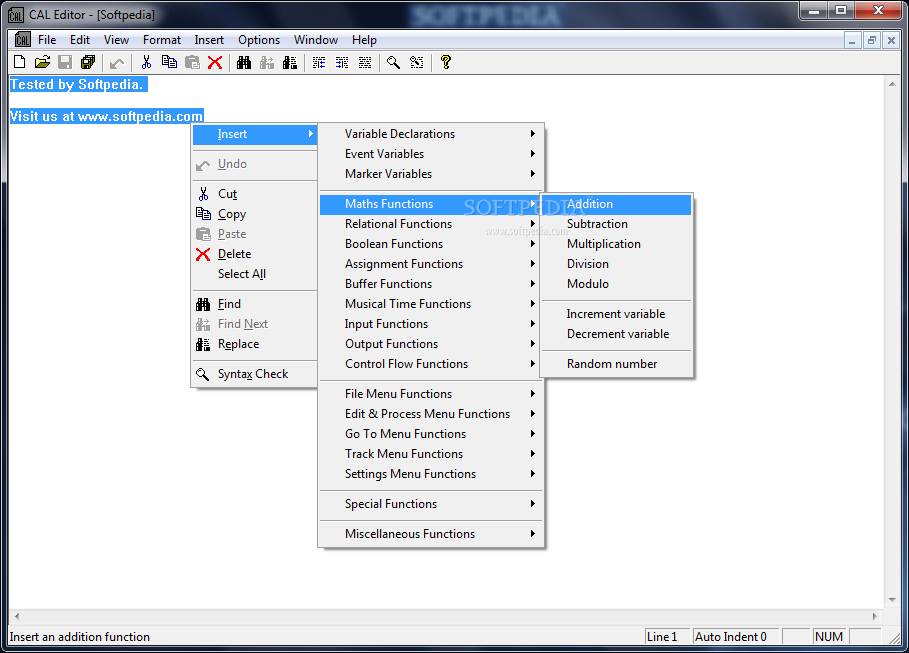Click the vertical scrollbar down arrow
This screenshot has width=909, height=653.
click(892, 600)
